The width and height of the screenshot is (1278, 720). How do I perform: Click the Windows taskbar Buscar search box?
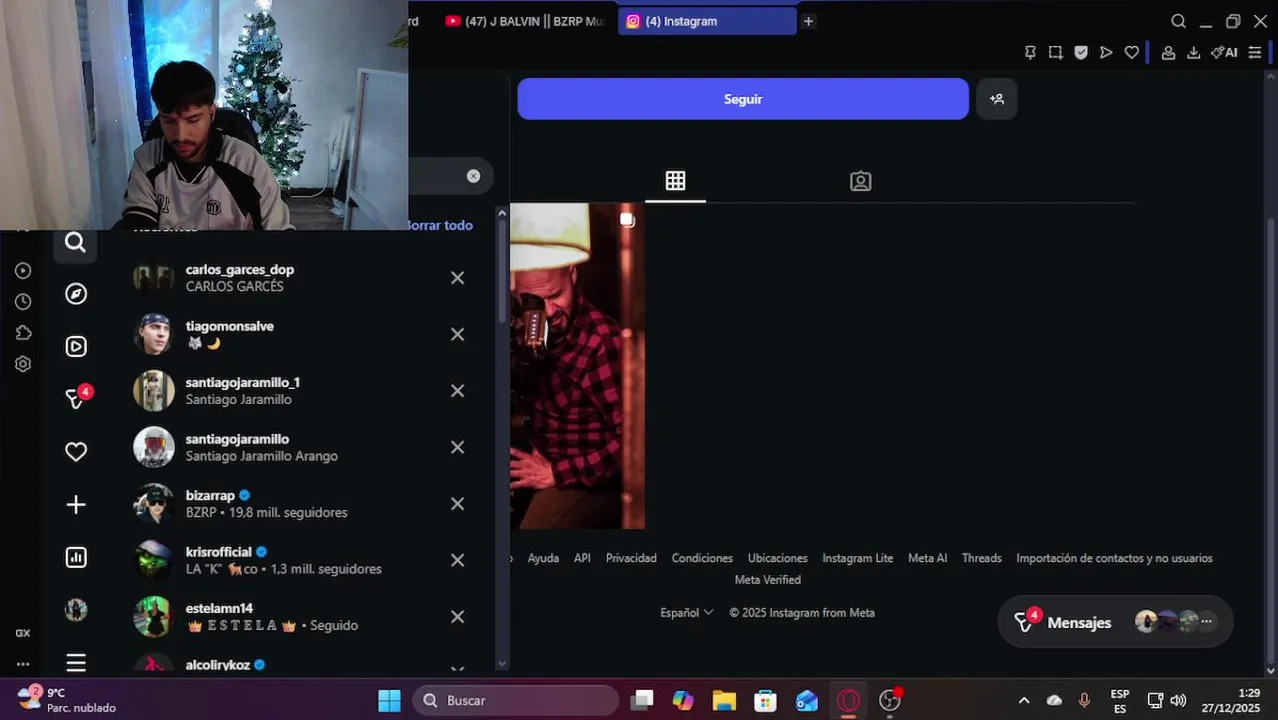(516, 701)
